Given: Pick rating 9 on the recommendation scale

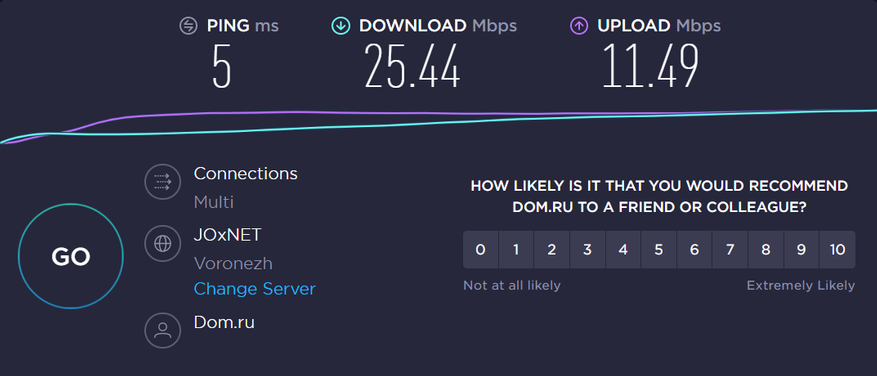Looking at the screenshot, I should pyautogui.click(x=801, y=250).
